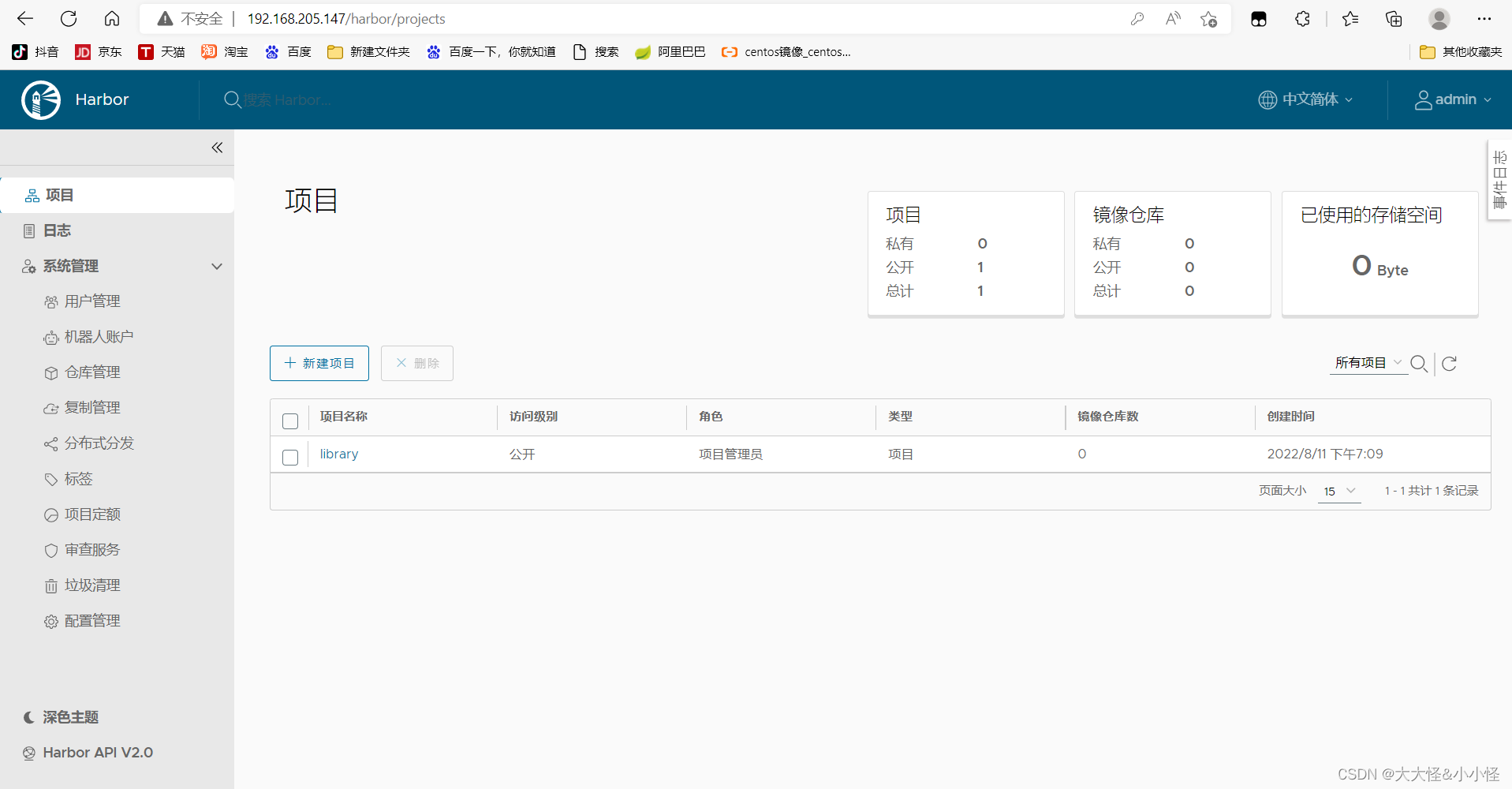Viewport: 1512px width, 789px height.
Task: Open 抖音 bookmark
Action: [35, 52]
